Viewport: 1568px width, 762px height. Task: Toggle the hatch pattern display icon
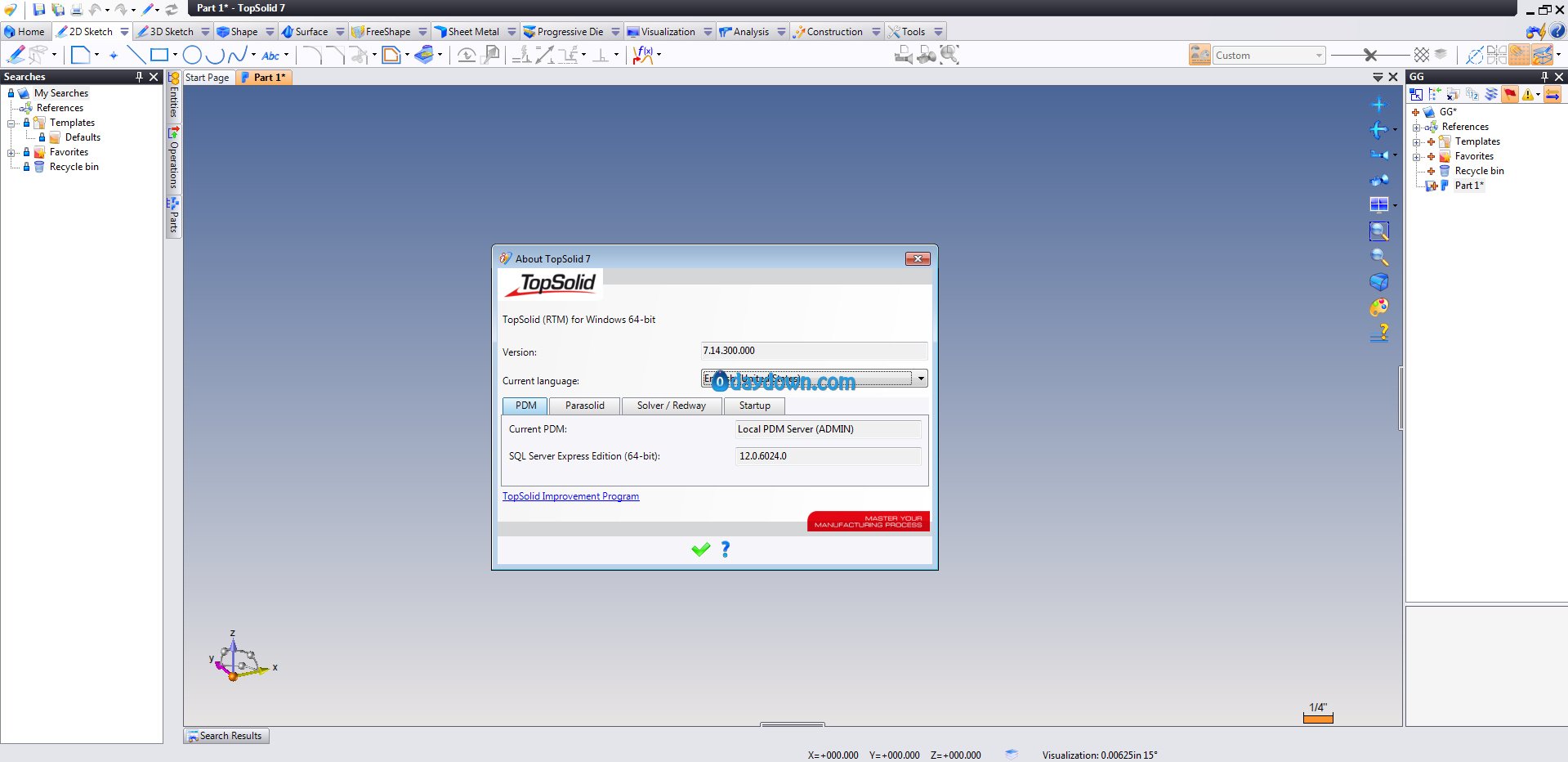(1422, 55)
